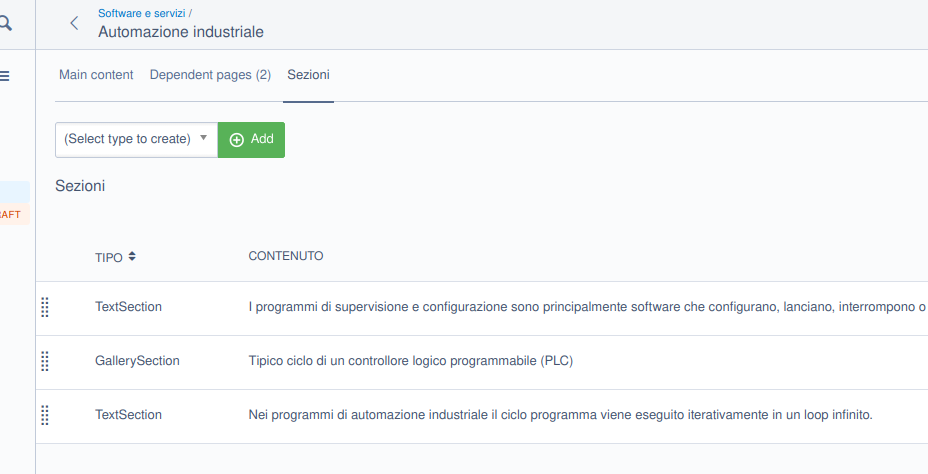Open the hamburger menu in sidebar
Screen dimensions: 928x474
point(5,76)
